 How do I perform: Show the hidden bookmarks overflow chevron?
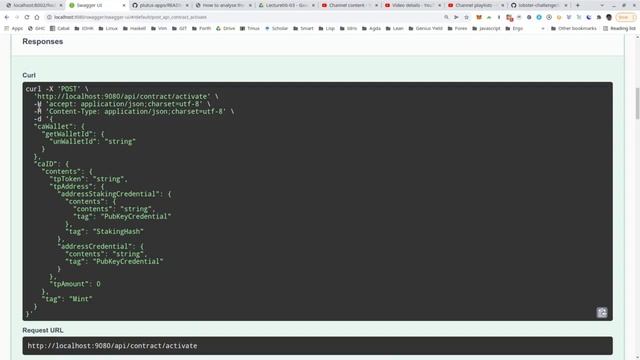point(543,29)
